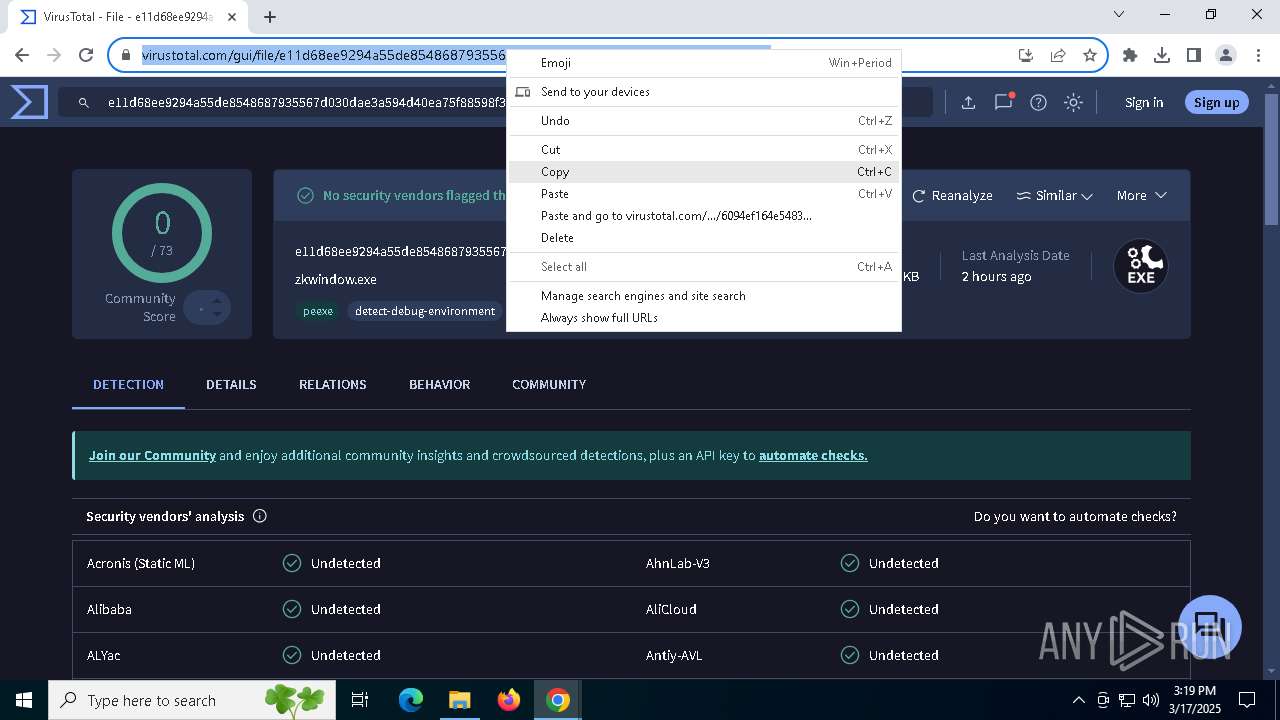Click the Windows taskbar search box
The image size is (1280, 720).
pos(190,700)
